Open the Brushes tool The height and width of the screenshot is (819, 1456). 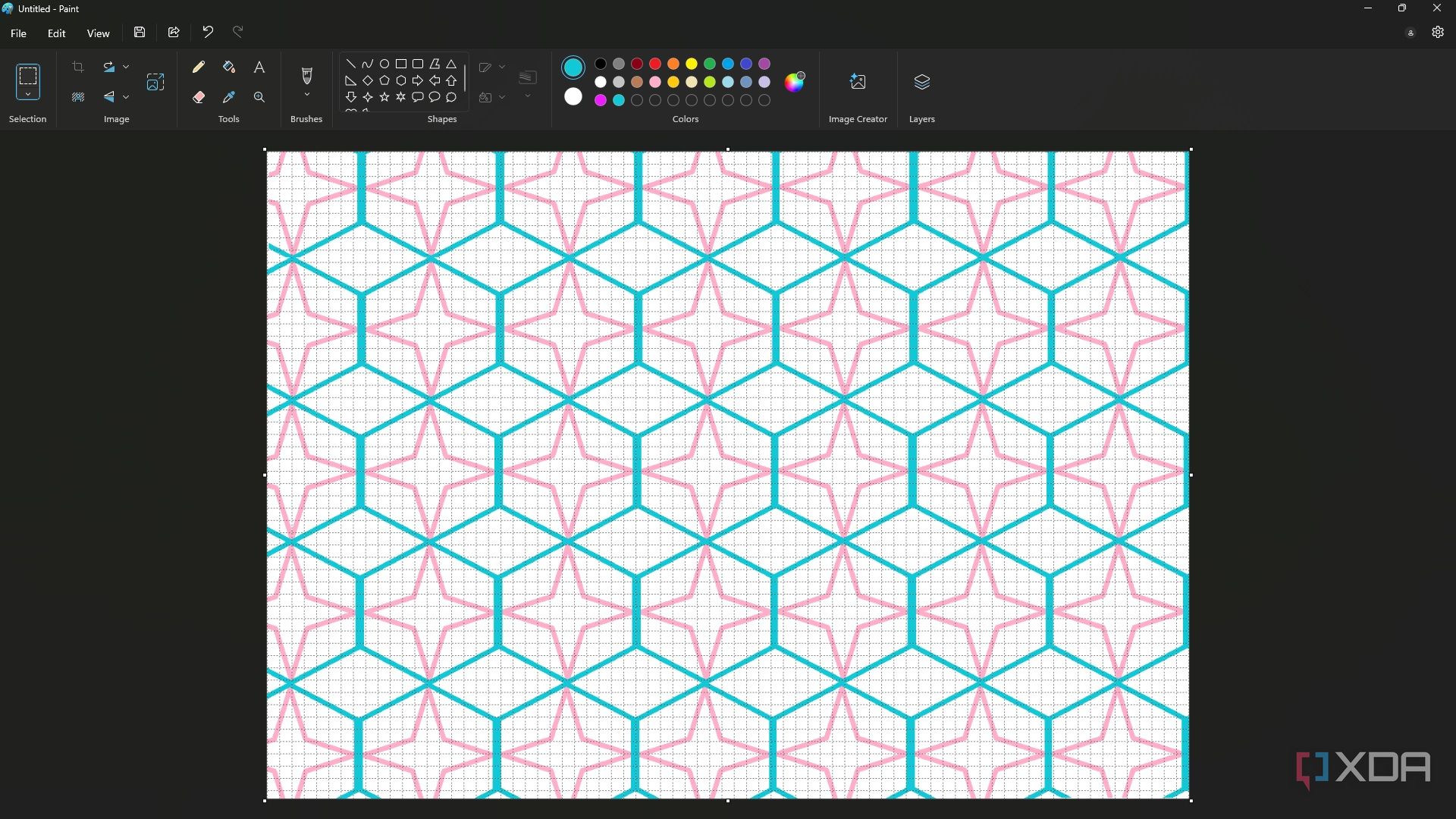click(x=306, y=75)
